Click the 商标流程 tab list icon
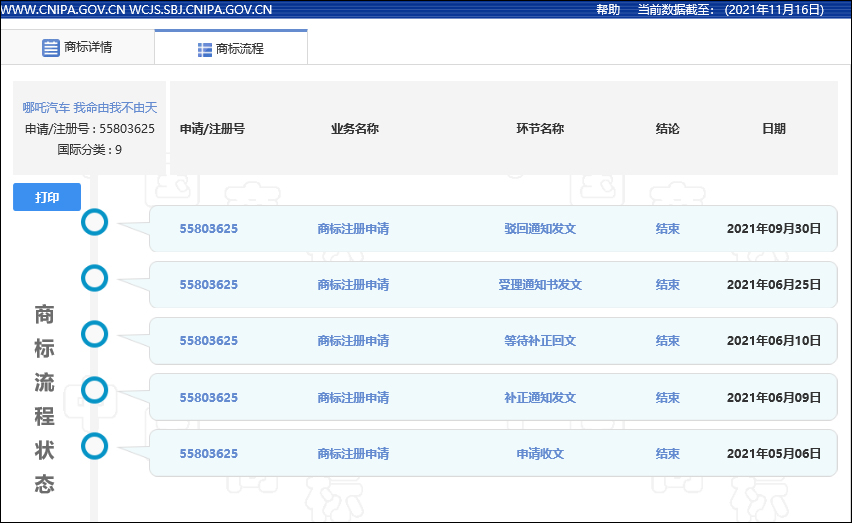Screen dimensions: 852x523 pos(204,49)
